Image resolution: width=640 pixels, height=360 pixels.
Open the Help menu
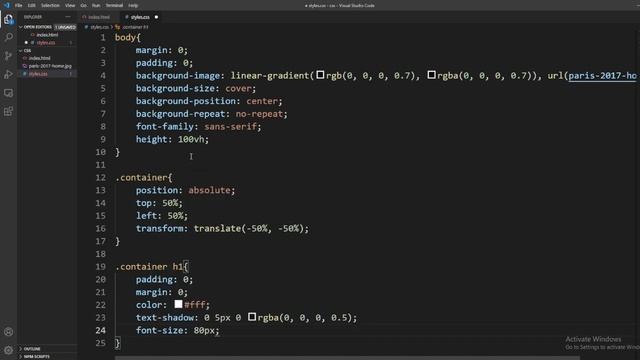click(x=133, y=5)
